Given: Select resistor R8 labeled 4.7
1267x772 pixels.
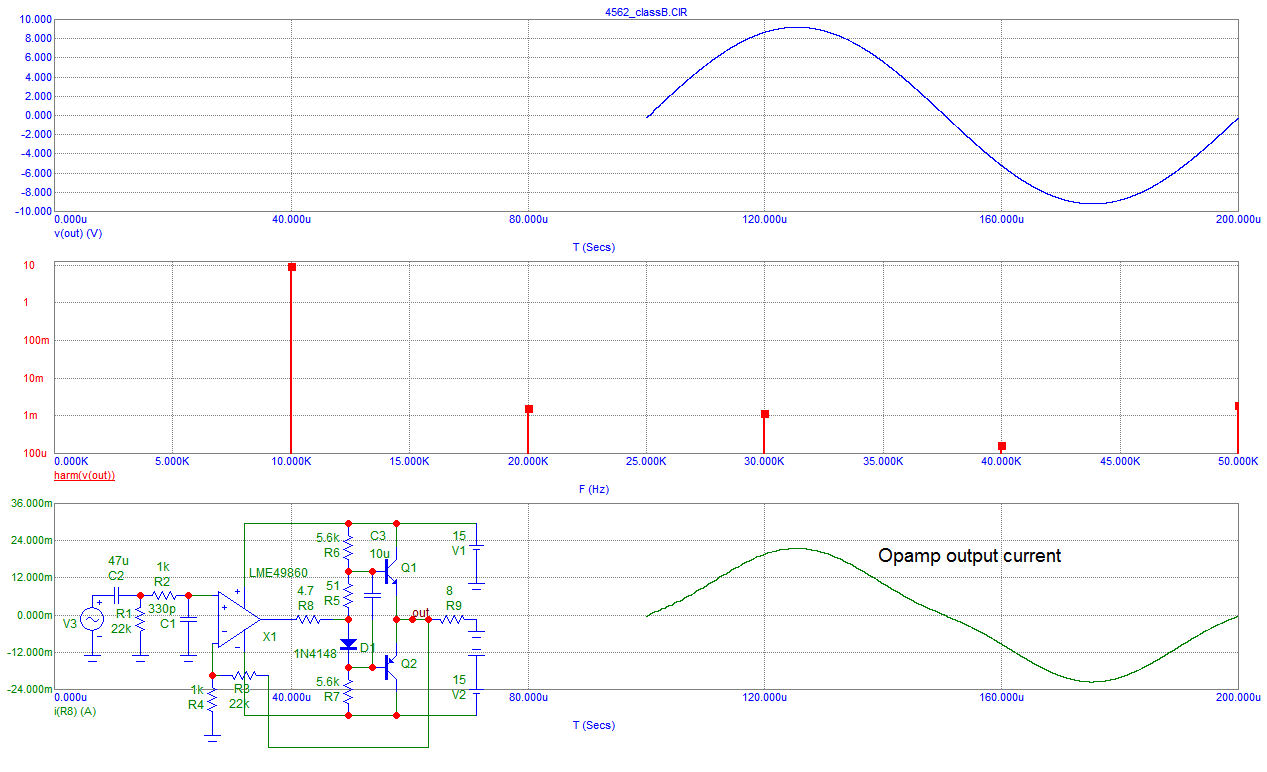Looking at the screenshot, I should (x=307, y=620).
